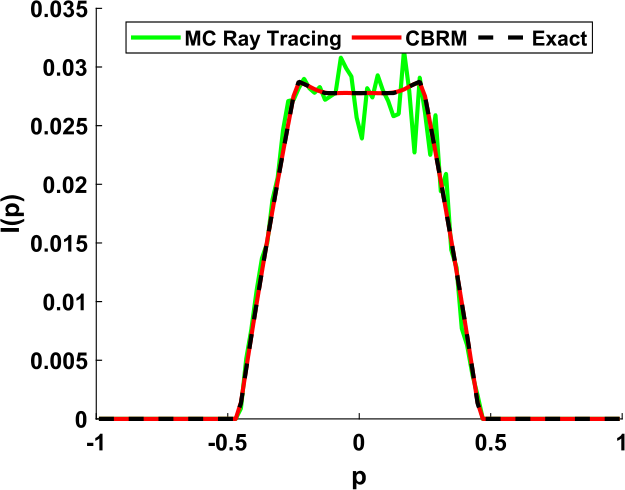Click the y-axis tick value 0.035

59,10
